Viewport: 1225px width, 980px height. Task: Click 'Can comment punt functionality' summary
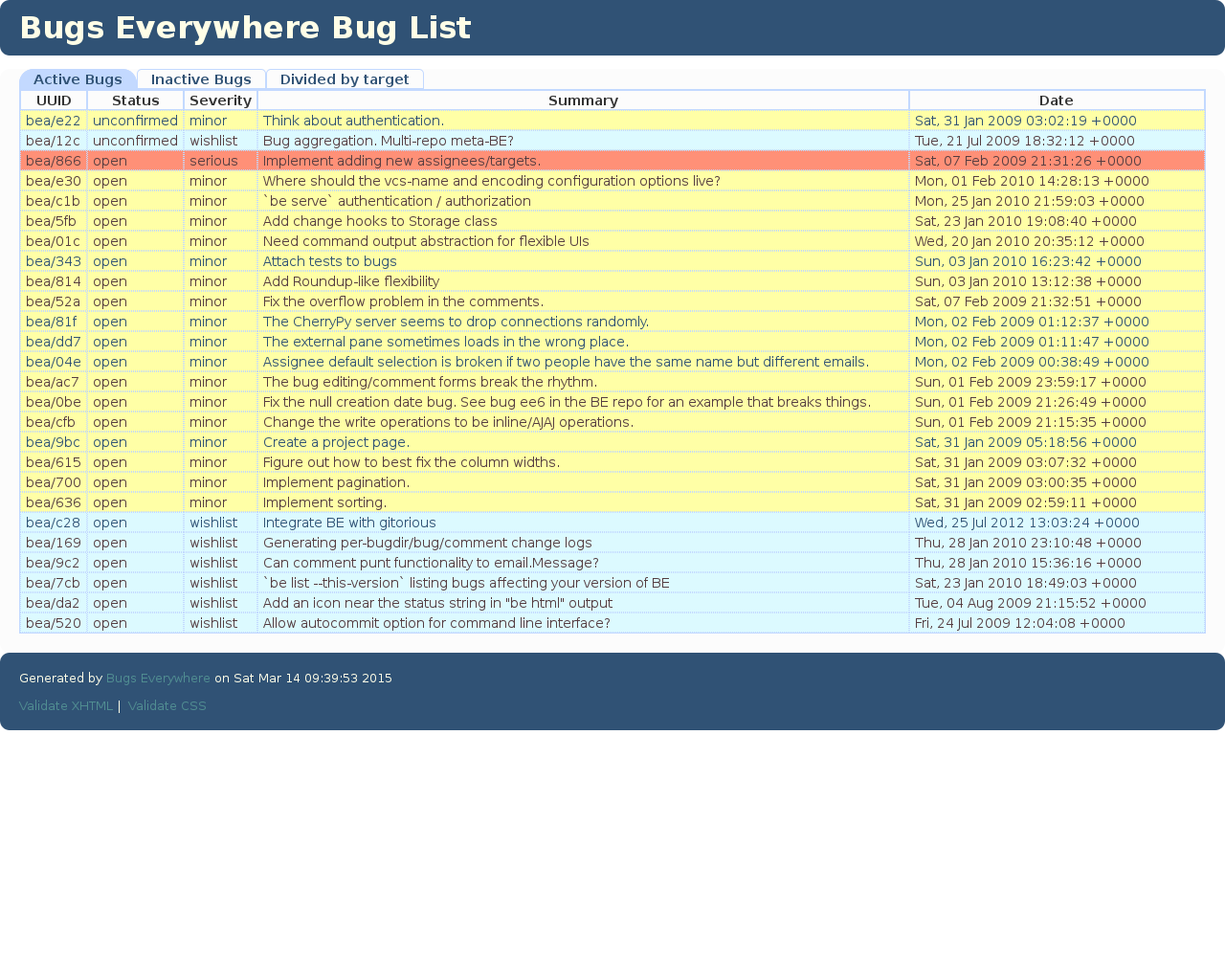tap(431, 563)
